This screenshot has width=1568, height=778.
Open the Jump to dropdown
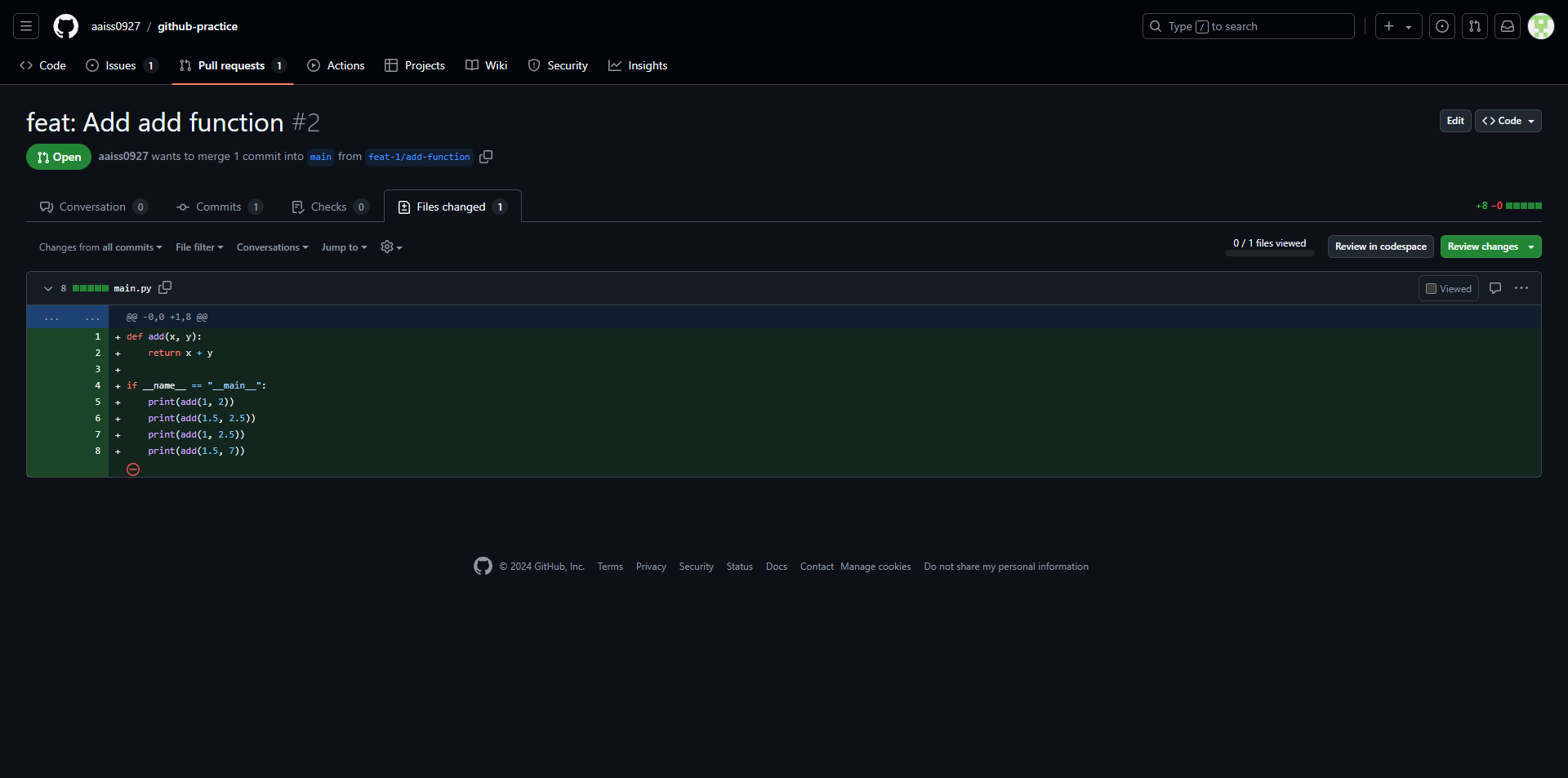coord(345,247)
